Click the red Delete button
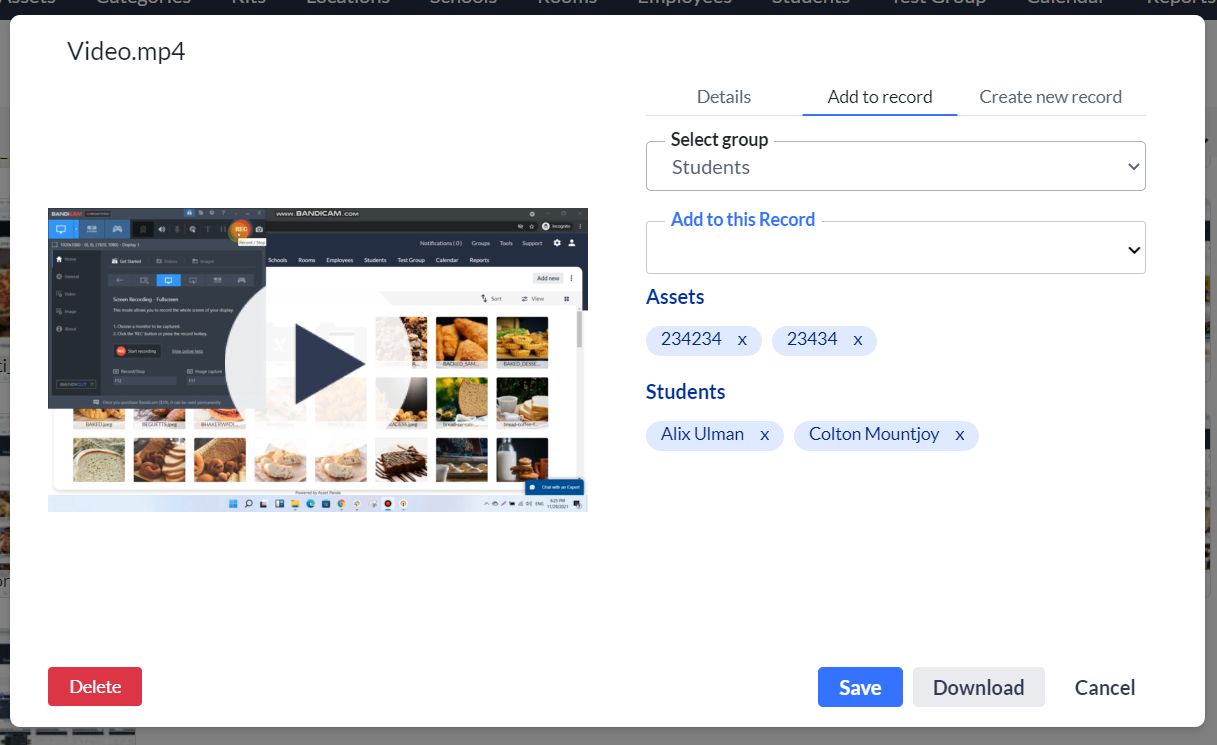The image size is (1217, 745). (x=95, y=687)
